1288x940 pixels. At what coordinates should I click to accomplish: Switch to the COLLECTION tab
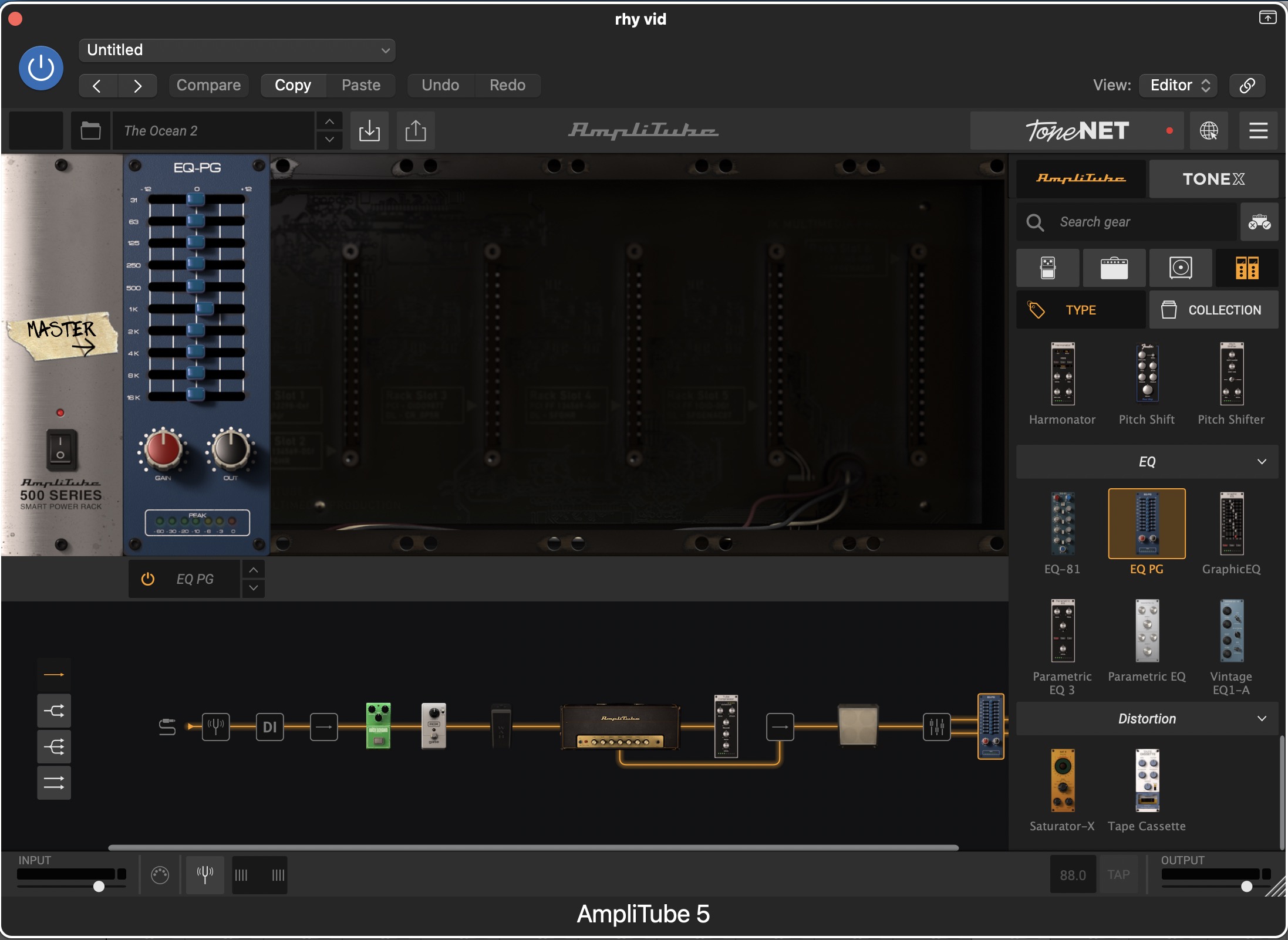tap(1213, 310)
